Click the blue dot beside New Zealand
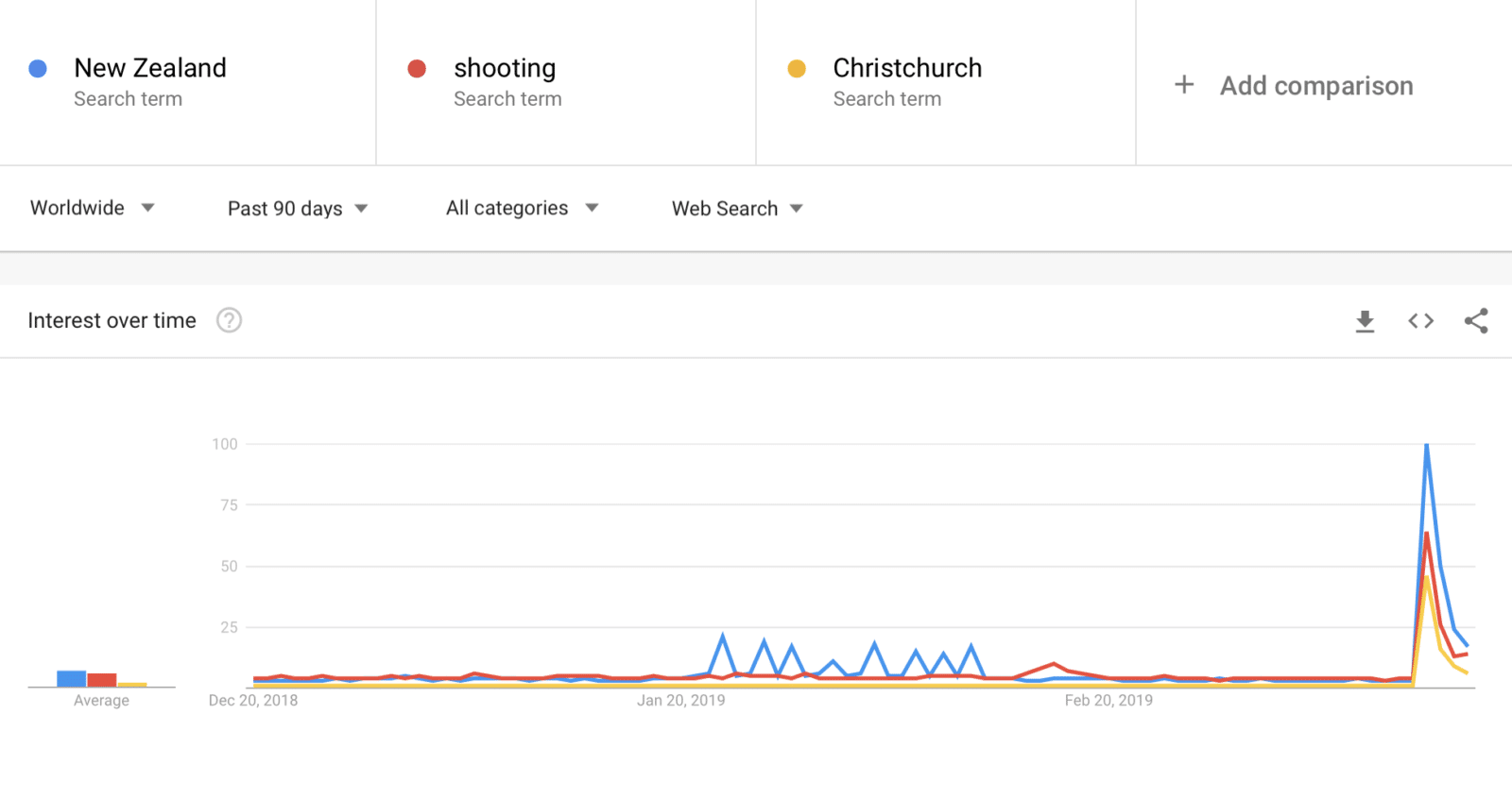Screen dimensions: 1512x800 point(38,69)
